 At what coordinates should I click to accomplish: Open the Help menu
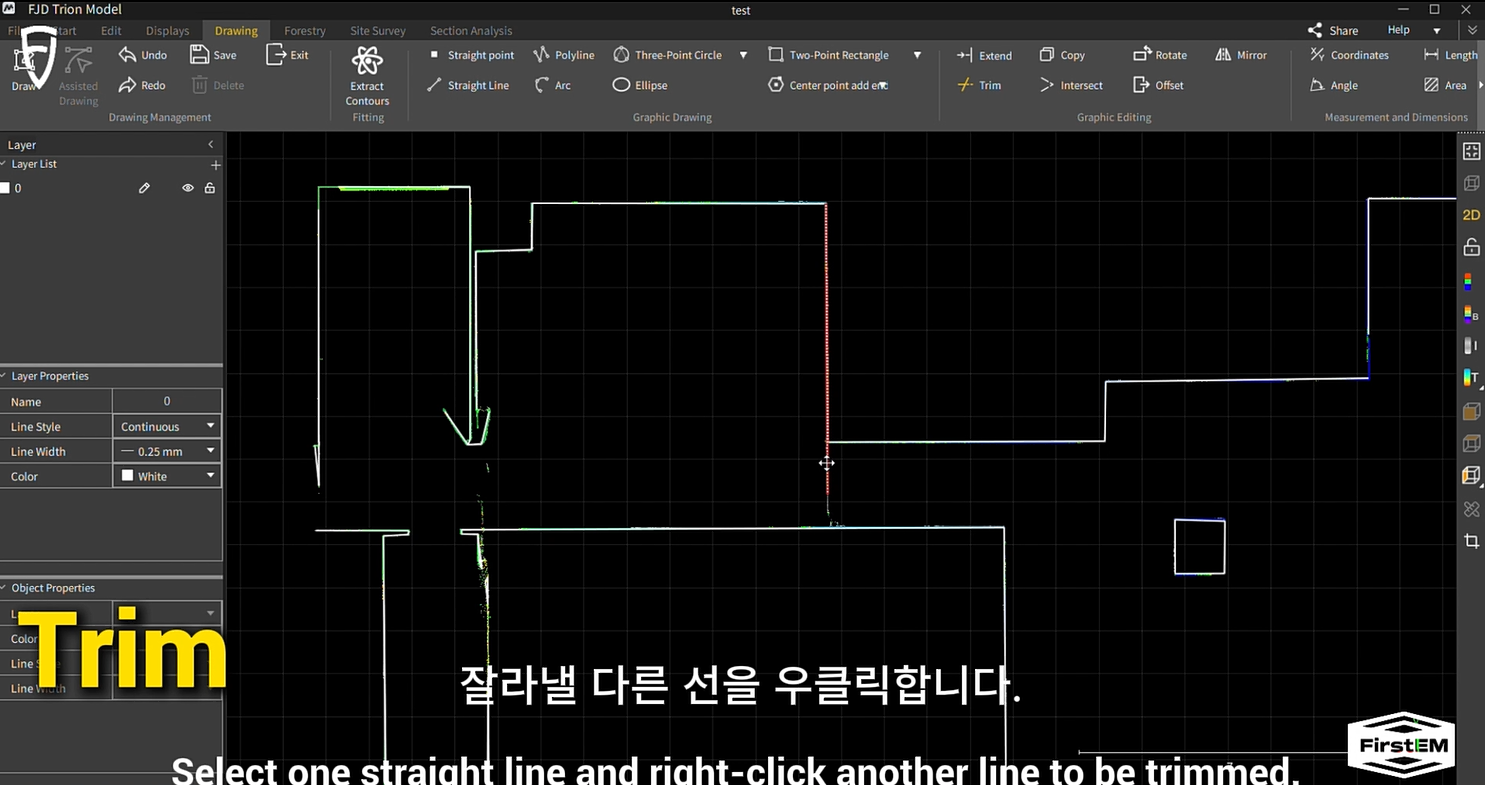click(1398, 30)
